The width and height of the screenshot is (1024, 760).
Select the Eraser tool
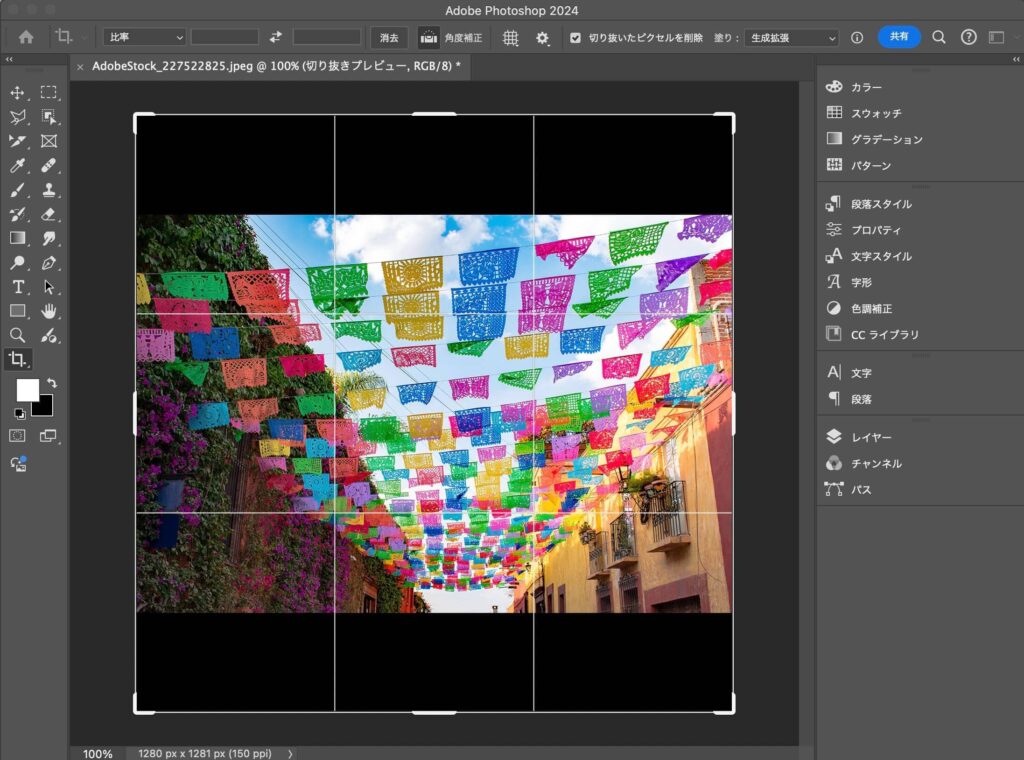[x=48, y=214]
